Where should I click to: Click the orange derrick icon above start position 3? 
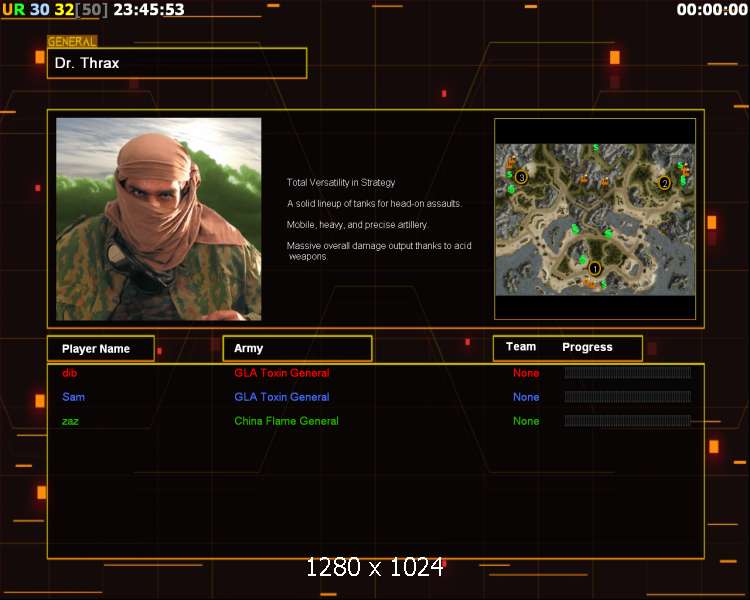[511, 161]
